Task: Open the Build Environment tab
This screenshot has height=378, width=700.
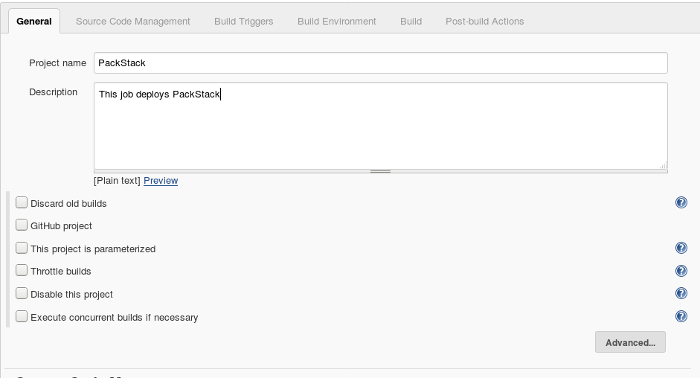Action: (x=337, y=21)
